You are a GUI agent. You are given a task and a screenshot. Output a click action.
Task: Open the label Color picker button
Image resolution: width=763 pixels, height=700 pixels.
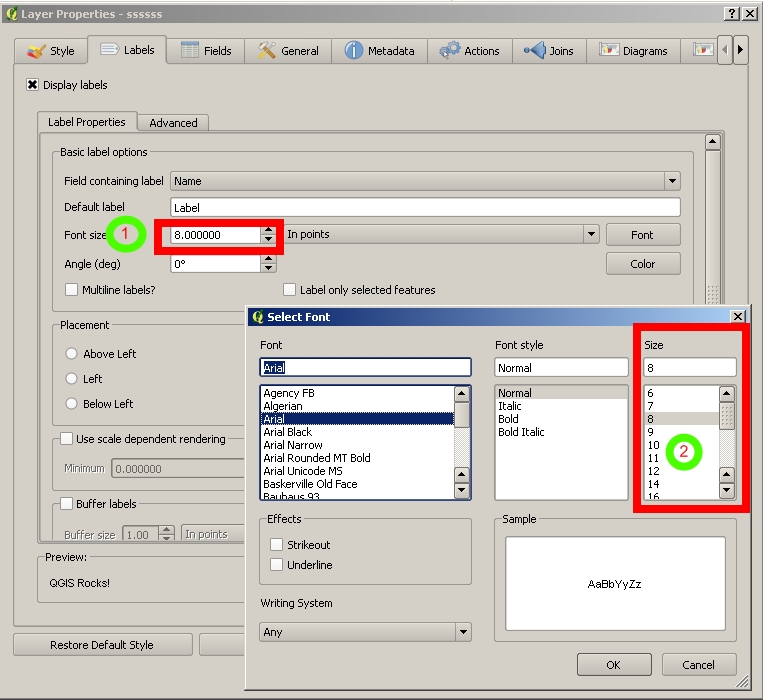click(642, 264)
